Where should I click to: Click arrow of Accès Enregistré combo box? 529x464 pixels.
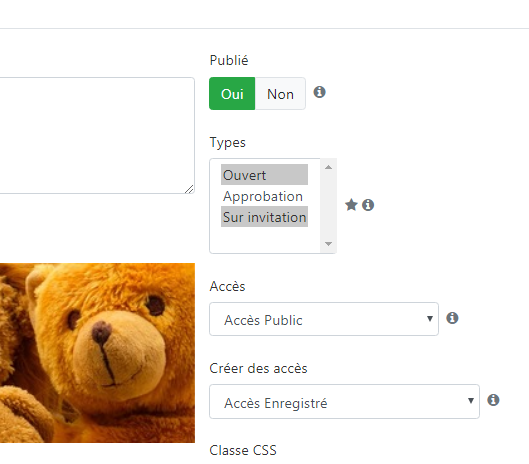tap(471, 401)
